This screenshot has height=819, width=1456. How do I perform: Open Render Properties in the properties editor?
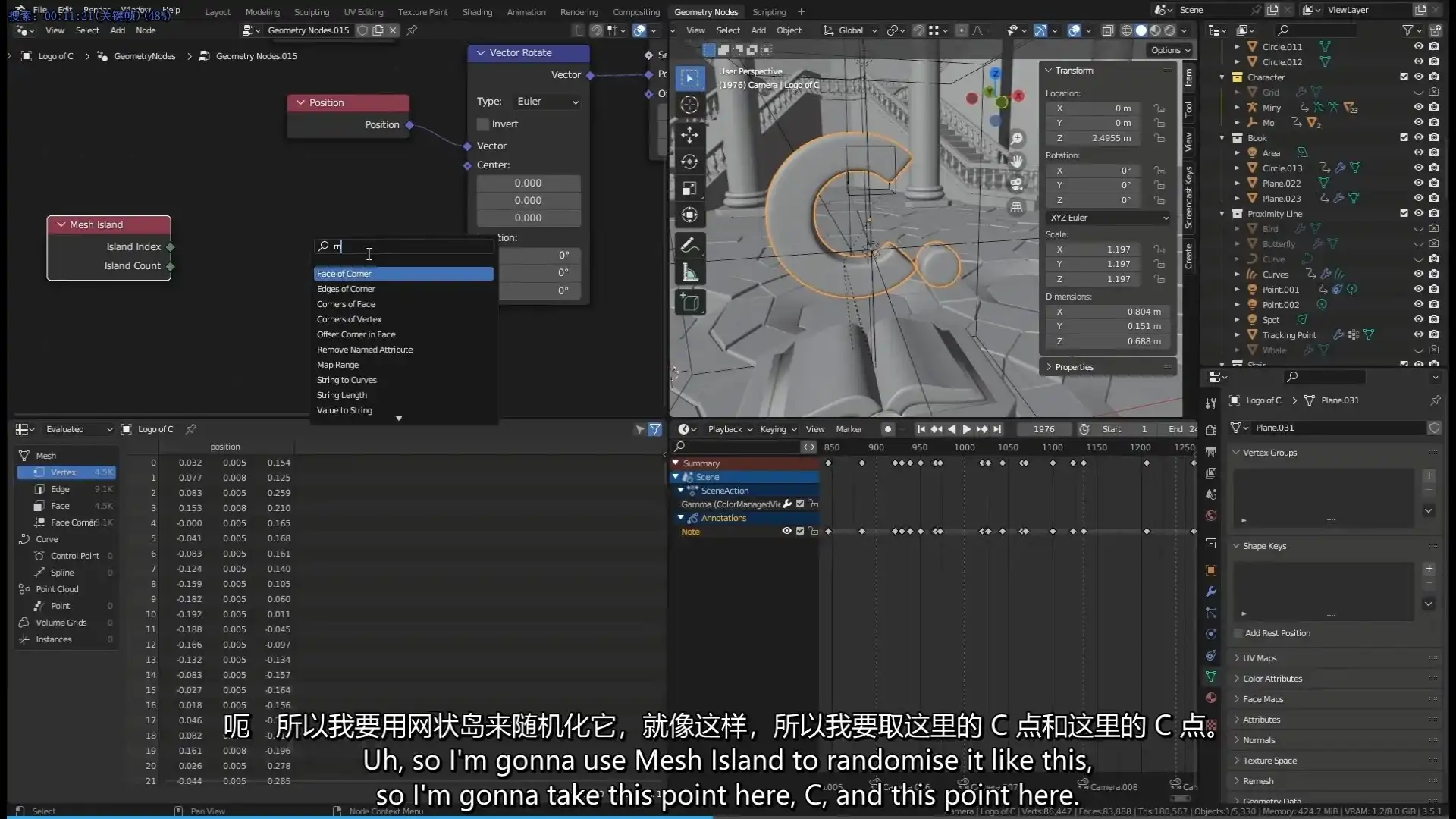click(x=1211, y=428)
